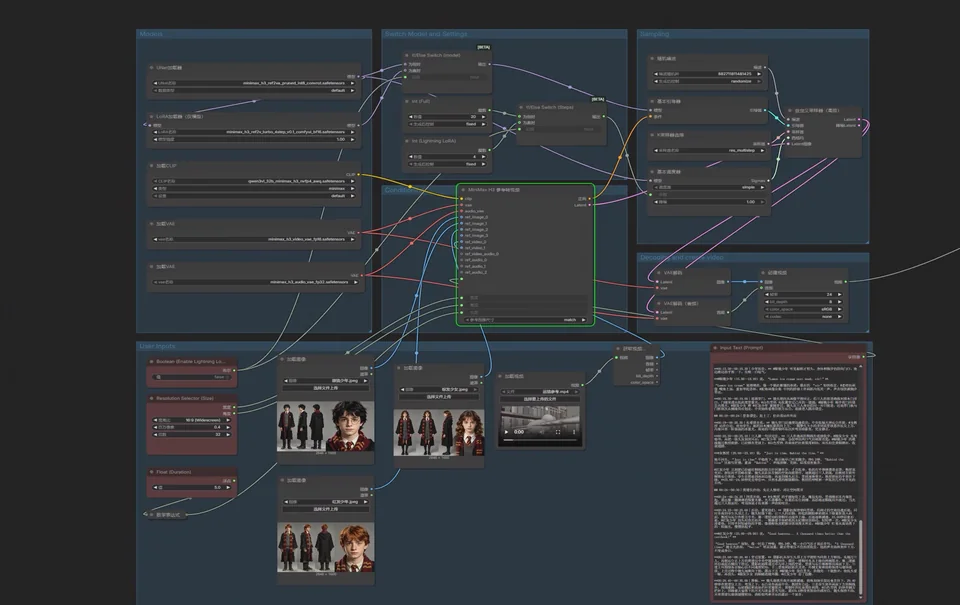Select the red-haired boy reference image preview
Viewport: 960px width, 605px height.
326,547
